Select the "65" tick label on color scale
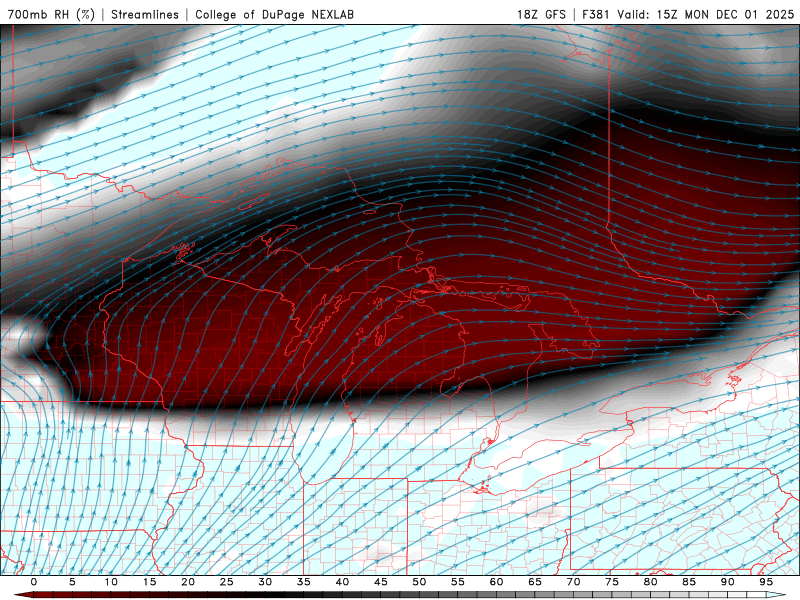Screen dimensions: 800x600 pyautogui.click(x=535, y=582)
